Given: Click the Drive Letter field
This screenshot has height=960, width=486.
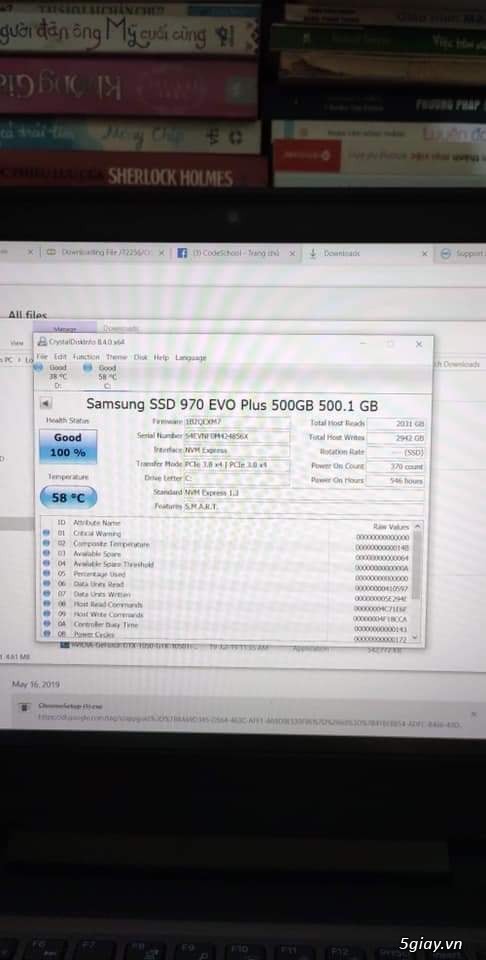Looking at the screenshot, I should click(237, 478).
